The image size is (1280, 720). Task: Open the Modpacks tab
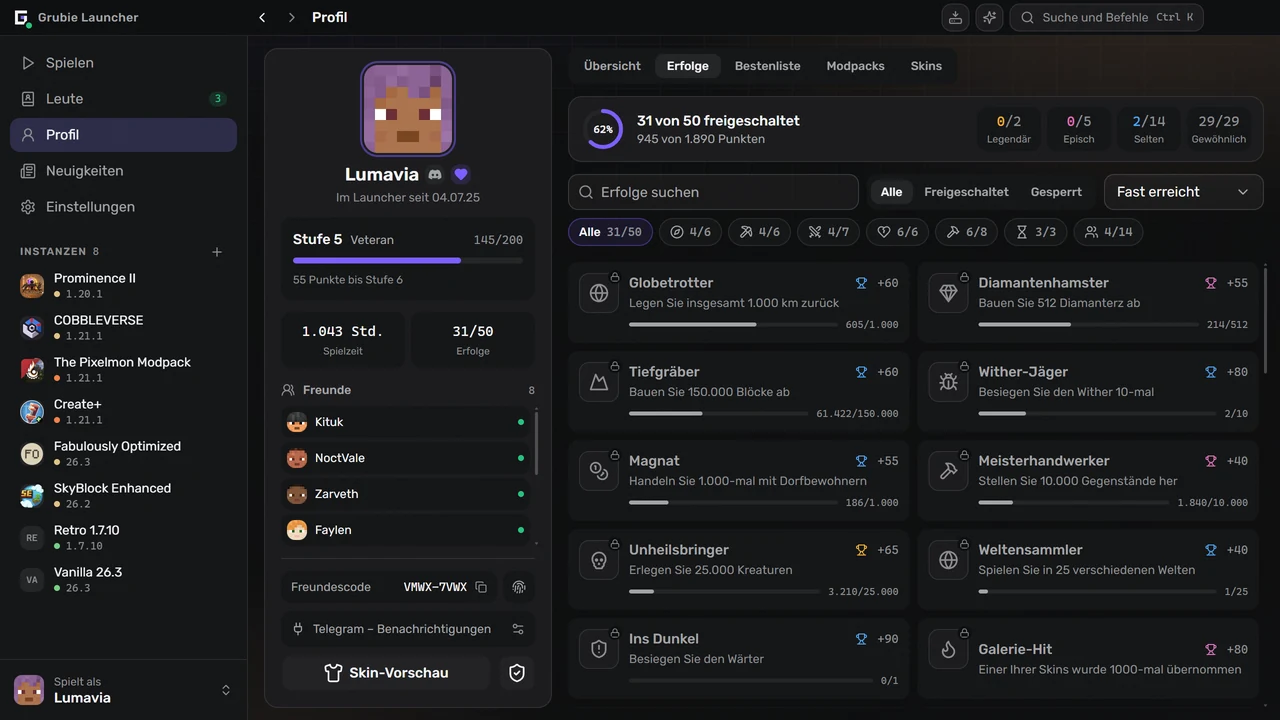(856, 66)
